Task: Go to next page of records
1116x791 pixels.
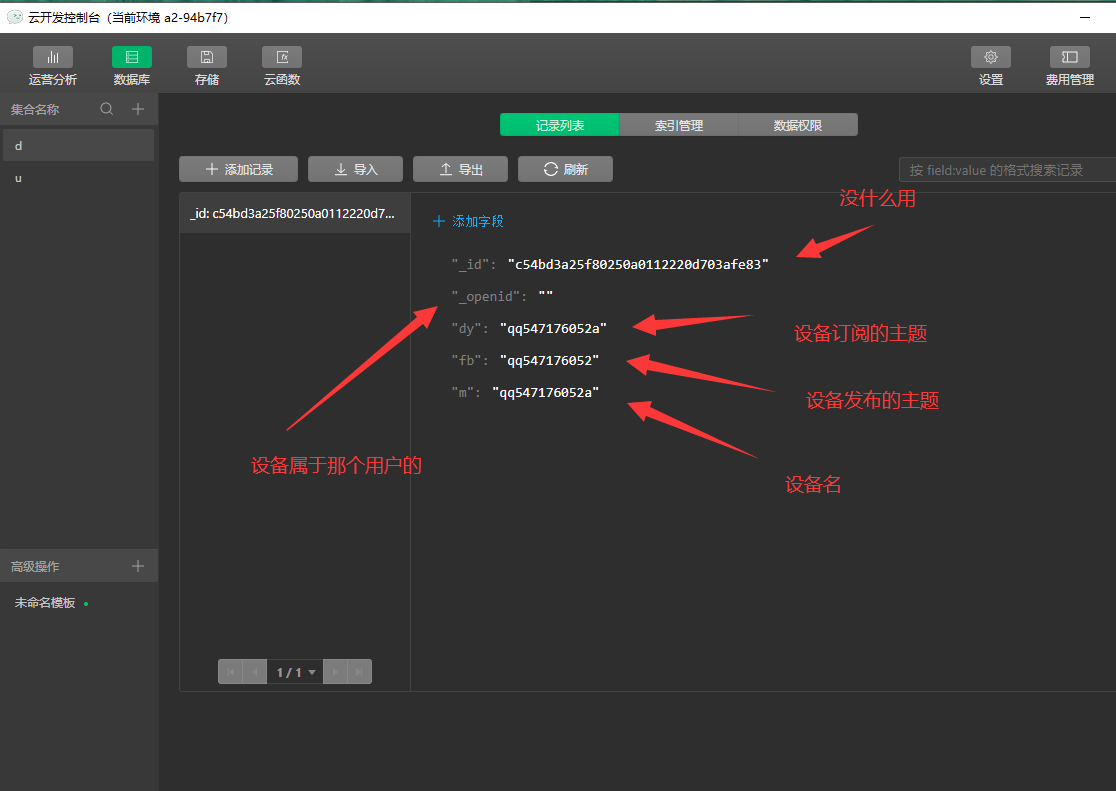Action: (x=335, y=671)
